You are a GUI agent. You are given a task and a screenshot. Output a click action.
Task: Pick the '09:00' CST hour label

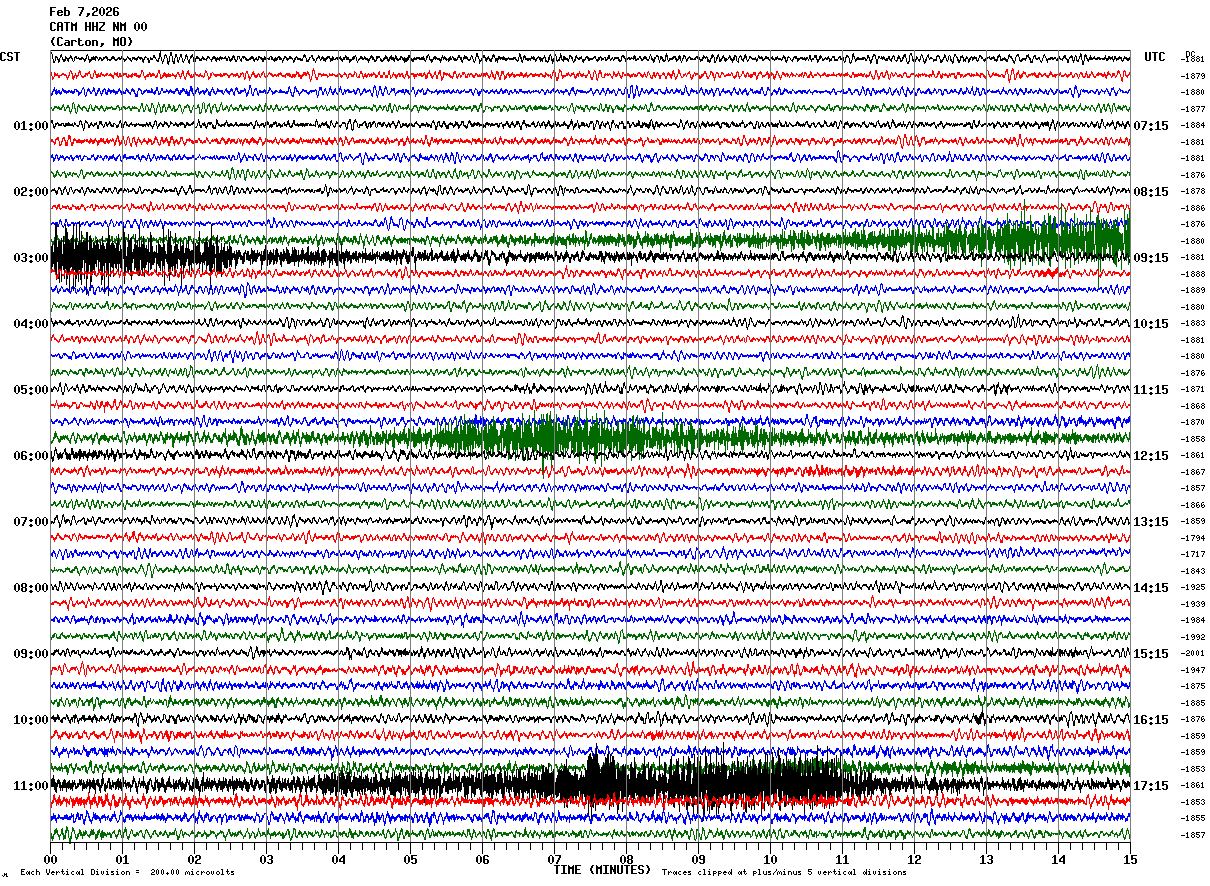[x=31, y=654]
